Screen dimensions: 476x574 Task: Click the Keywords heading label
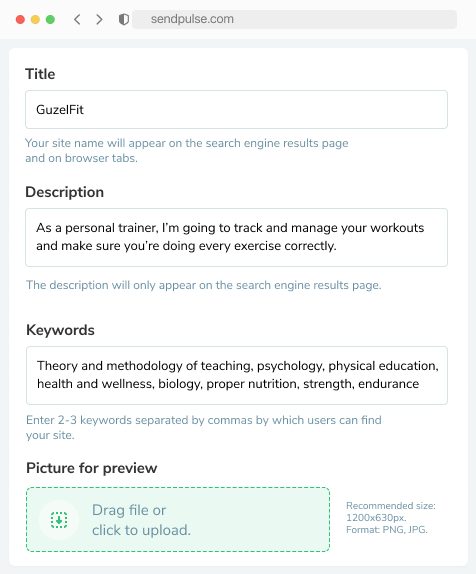coord(60,330)
